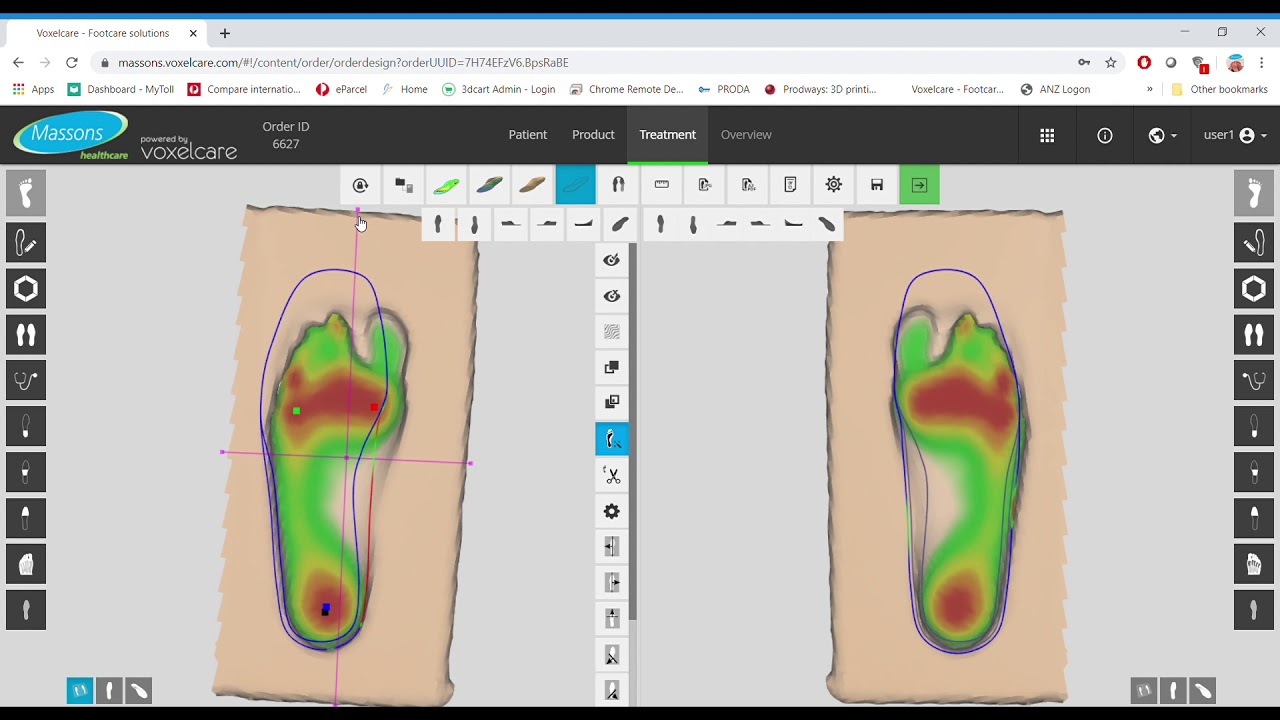Click the info circle icon

pos(1105,135)
